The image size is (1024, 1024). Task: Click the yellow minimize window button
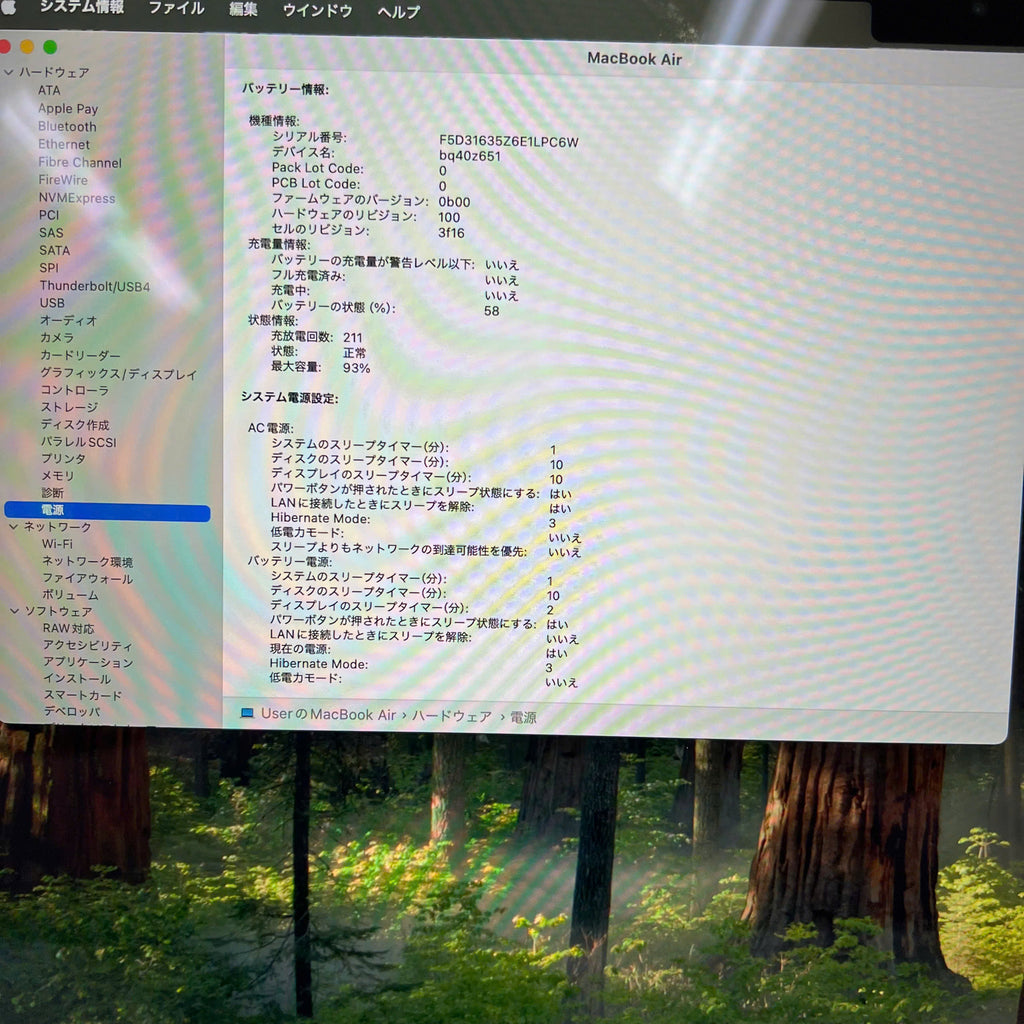[x=27, y=47]
